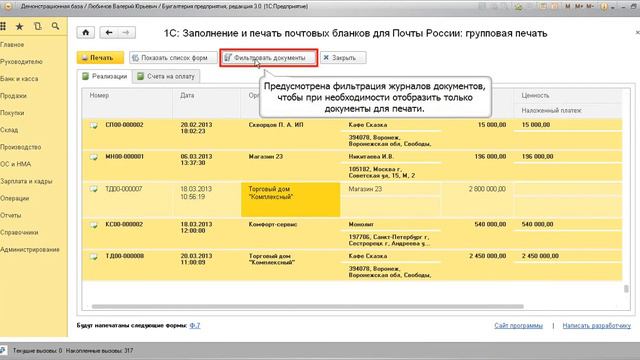
Task: Select cell Скворцов П. А. ИП
Action: (276, 125)
